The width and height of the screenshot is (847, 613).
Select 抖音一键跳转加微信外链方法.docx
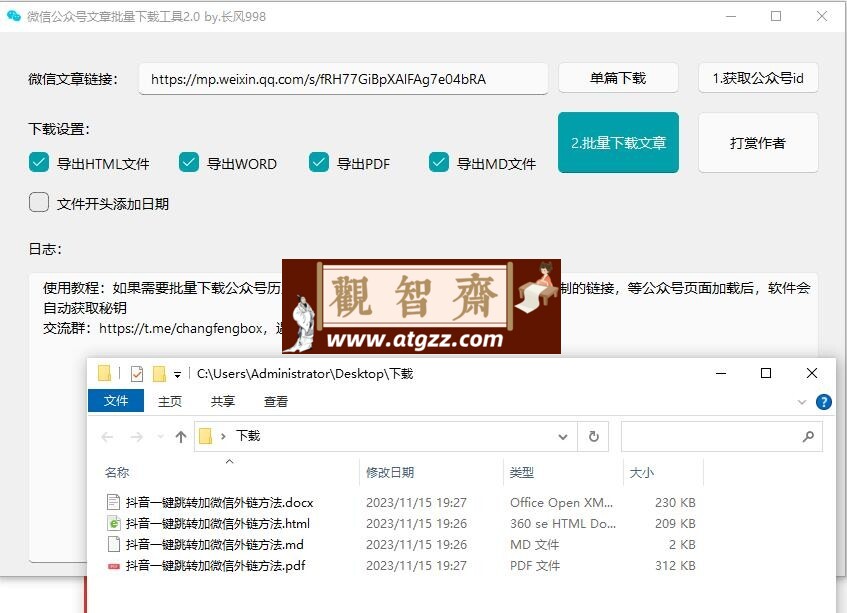[219, 502]
